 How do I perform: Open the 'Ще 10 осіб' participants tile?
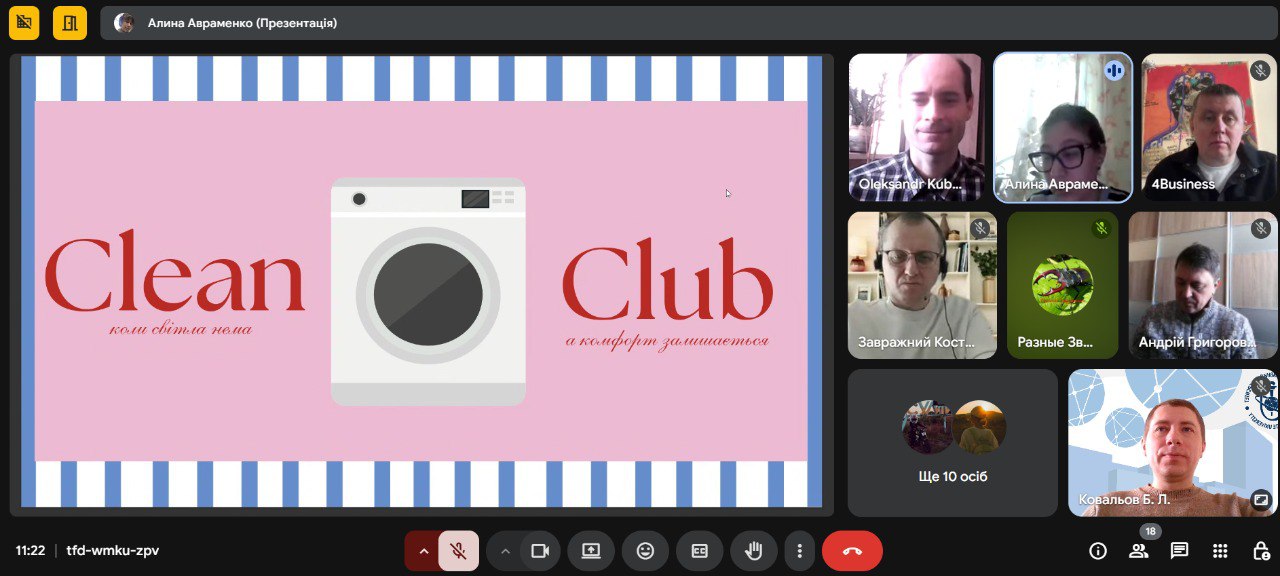point(952,442)
